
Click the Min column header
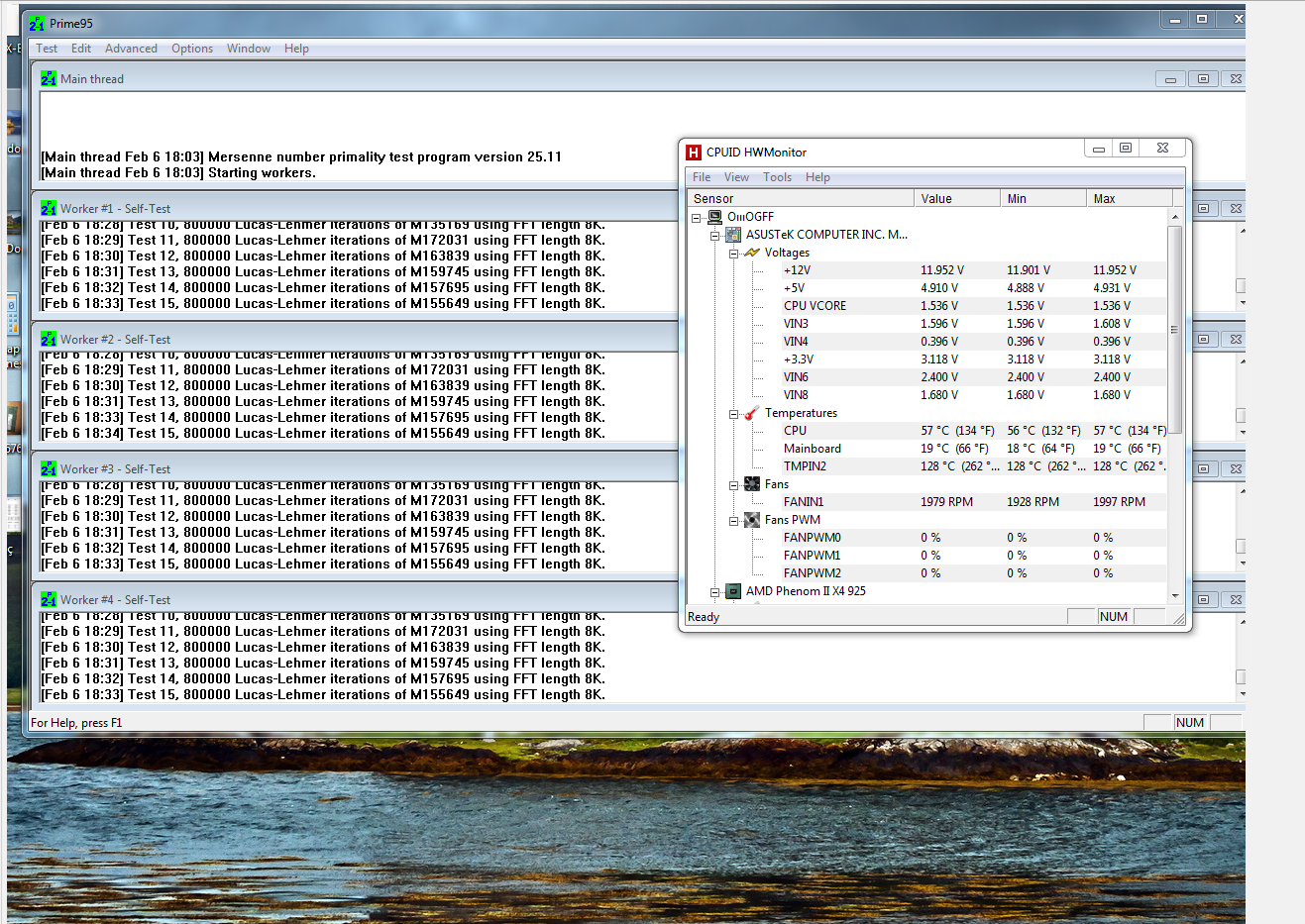point(1042,198)
